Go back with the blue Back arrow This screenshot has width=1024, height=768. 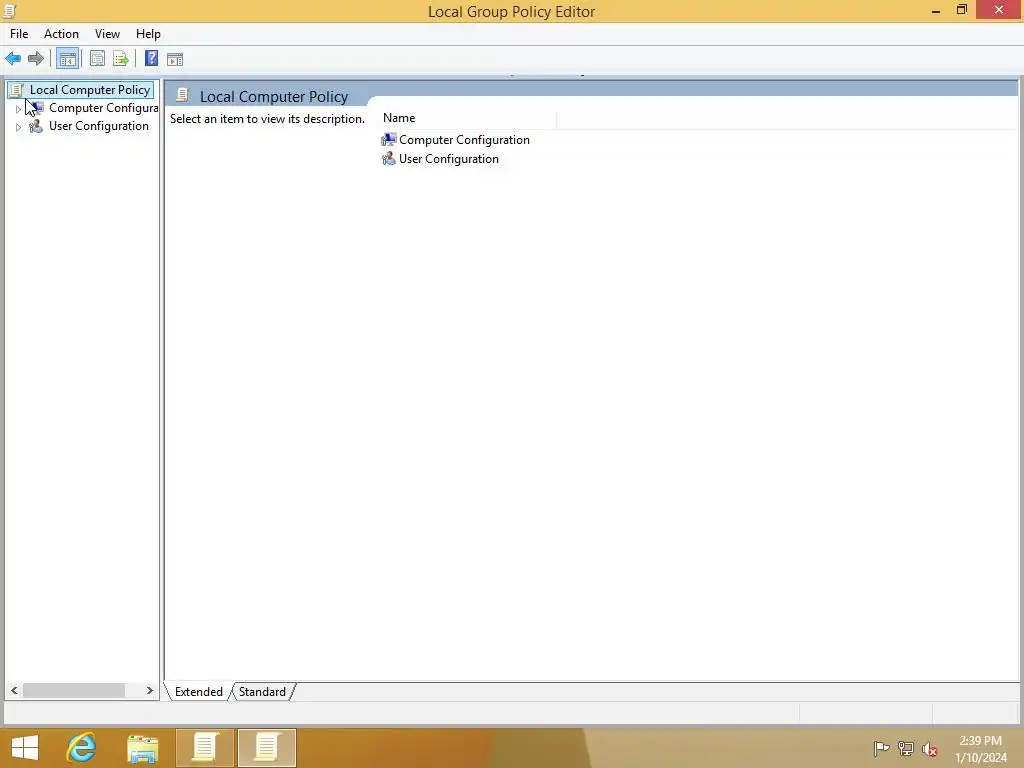(13, 59)
